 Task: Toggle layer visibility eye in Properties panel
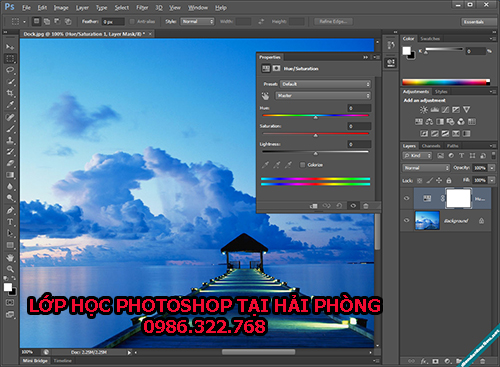[353, 206]
